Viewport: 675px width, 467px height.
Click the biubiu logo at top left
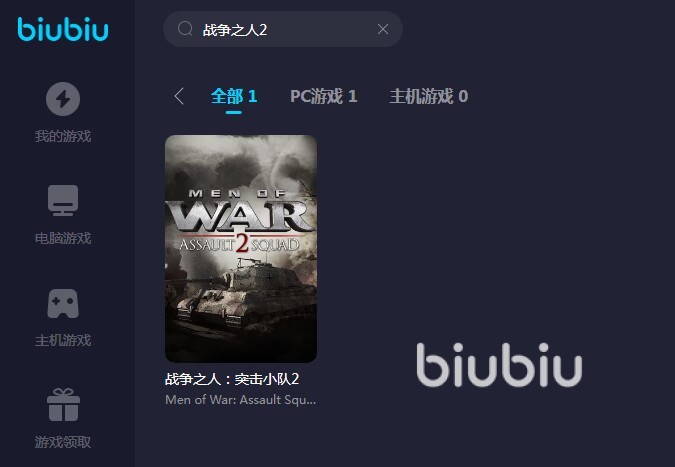[63, 29]
